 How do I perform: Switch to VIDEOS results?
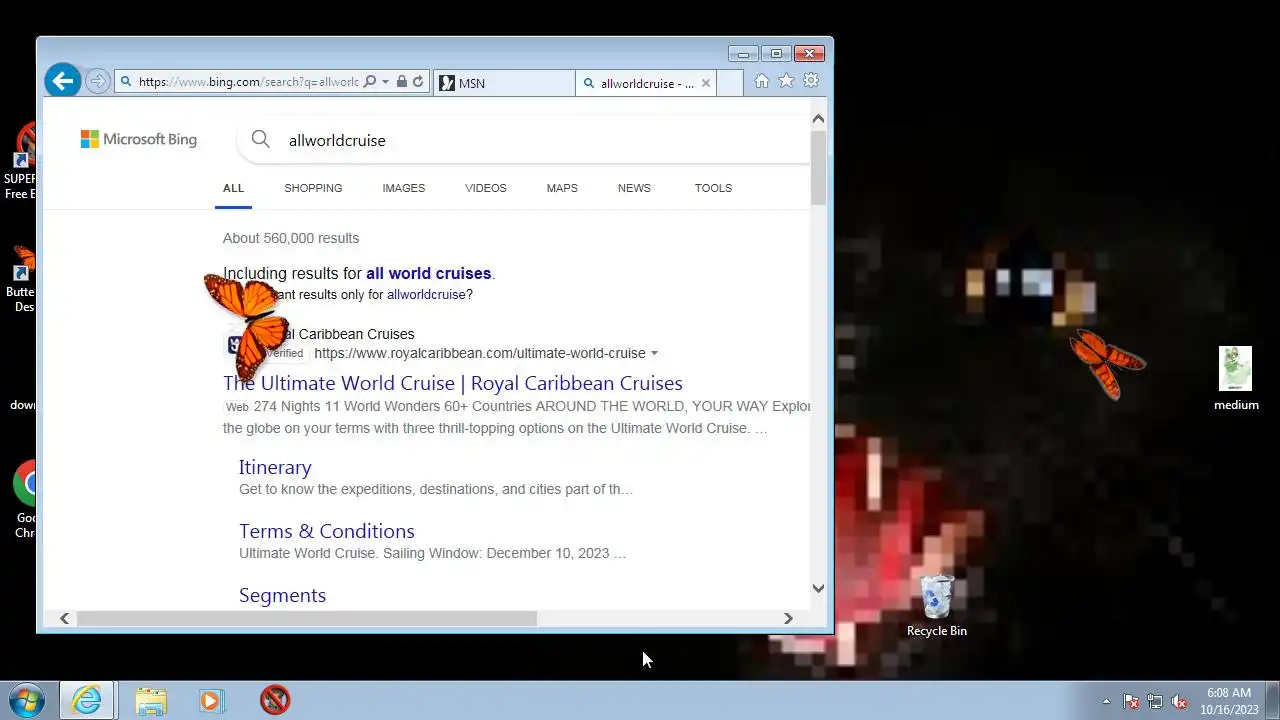point(485,188)
